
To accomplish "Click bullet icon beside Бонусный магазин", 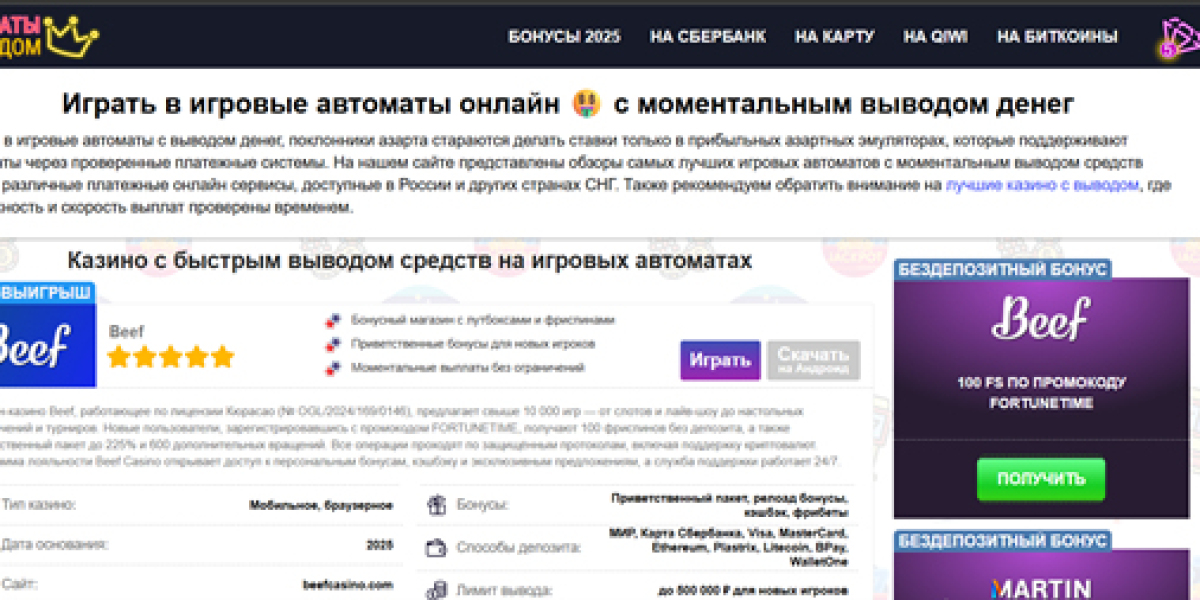I will pyautogui.click(x=334, y=320).
